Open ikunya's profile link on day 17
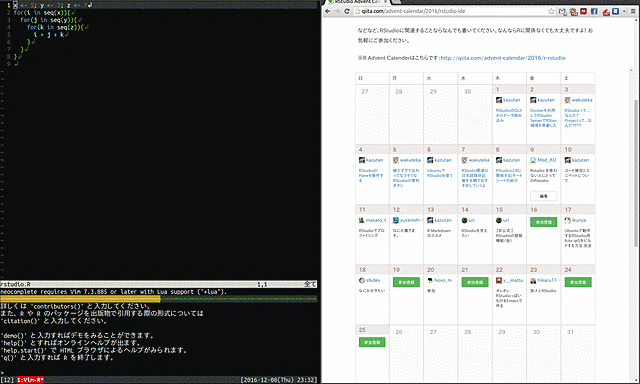 click(x=579, y=220)
